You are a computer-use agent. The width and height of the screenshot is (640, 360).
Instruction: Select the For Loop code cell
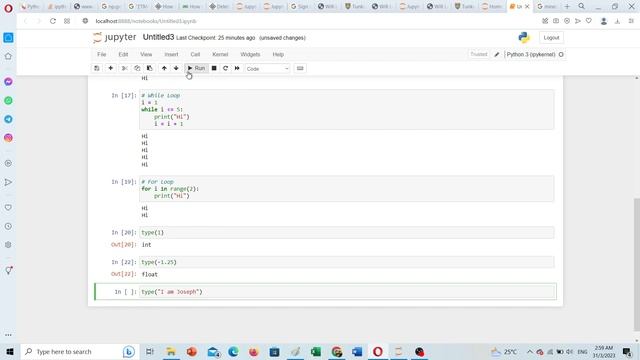point(347,189)
